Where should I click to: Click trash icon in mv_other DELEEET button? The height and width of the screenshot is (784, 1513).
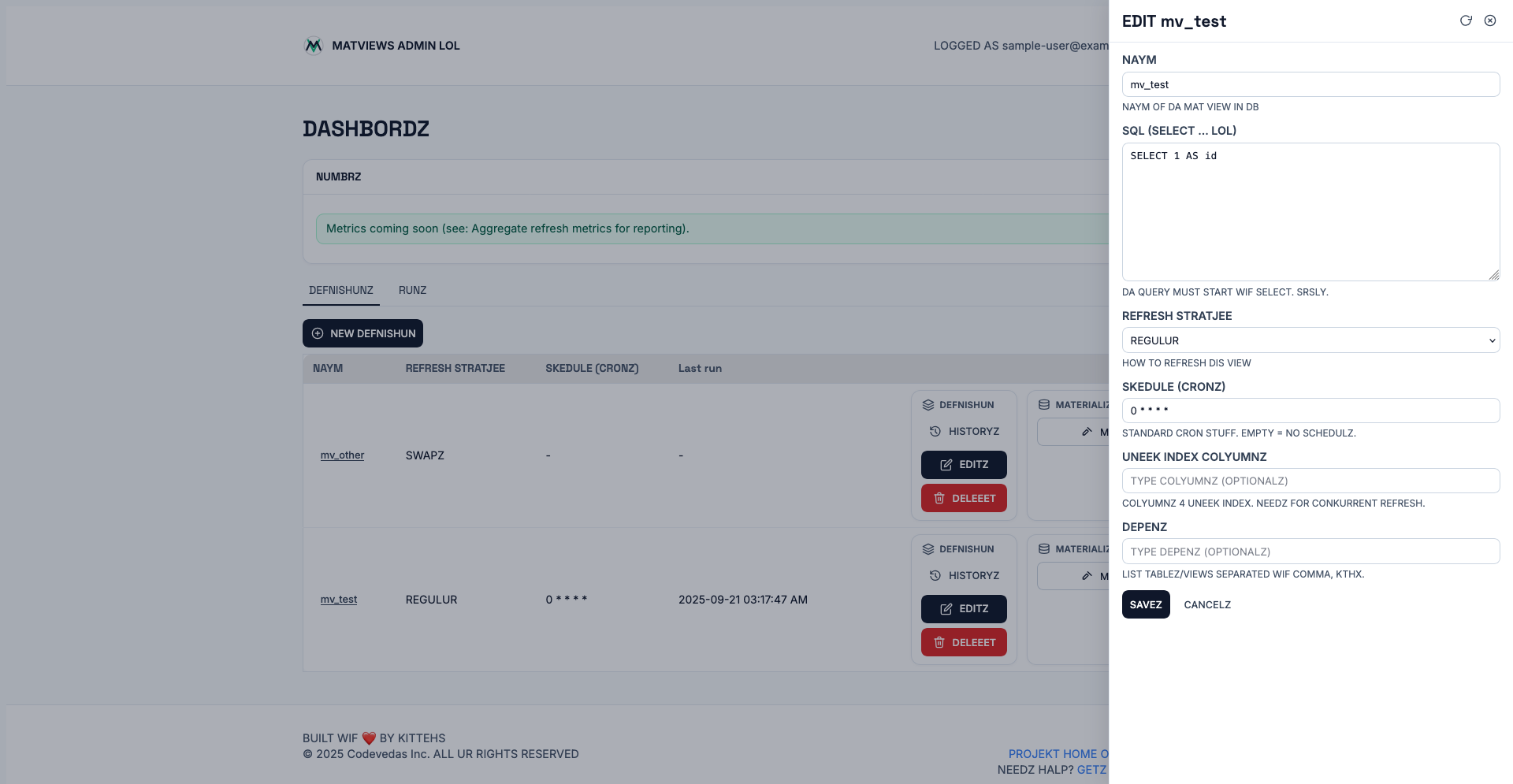(939, 498)
